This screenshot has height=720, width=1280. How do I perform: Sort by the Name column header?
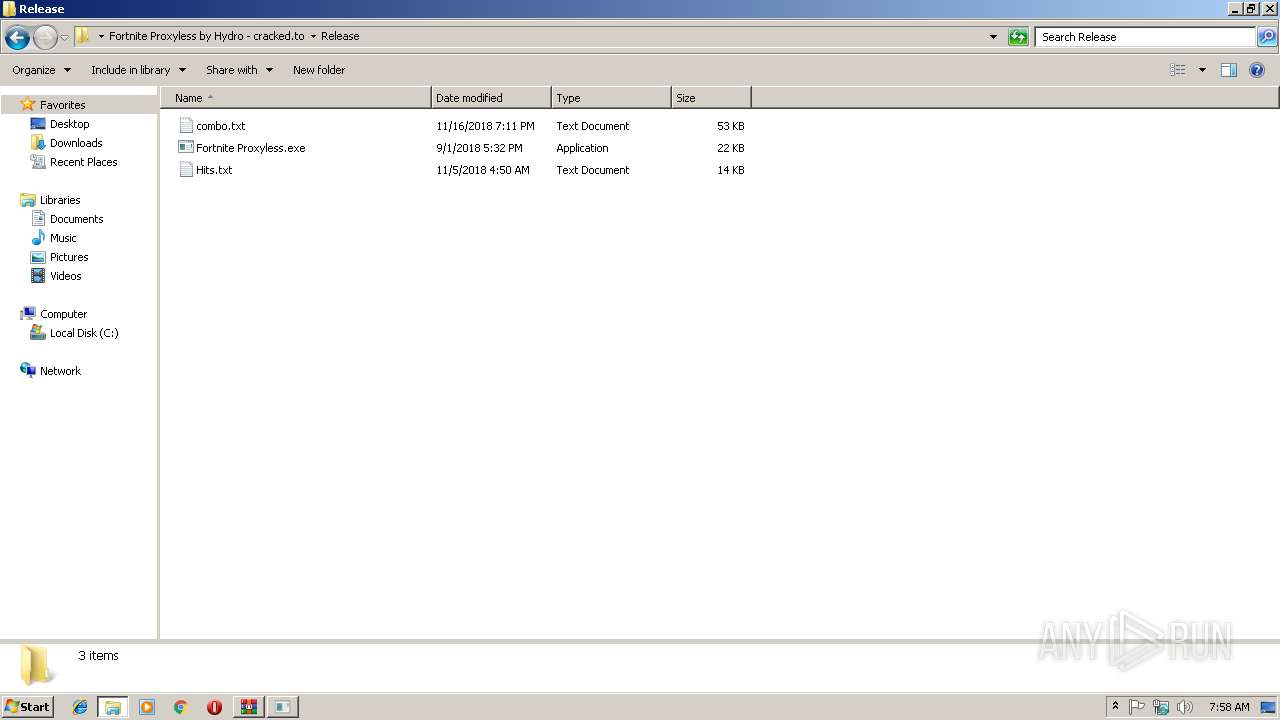click(296, 98)
